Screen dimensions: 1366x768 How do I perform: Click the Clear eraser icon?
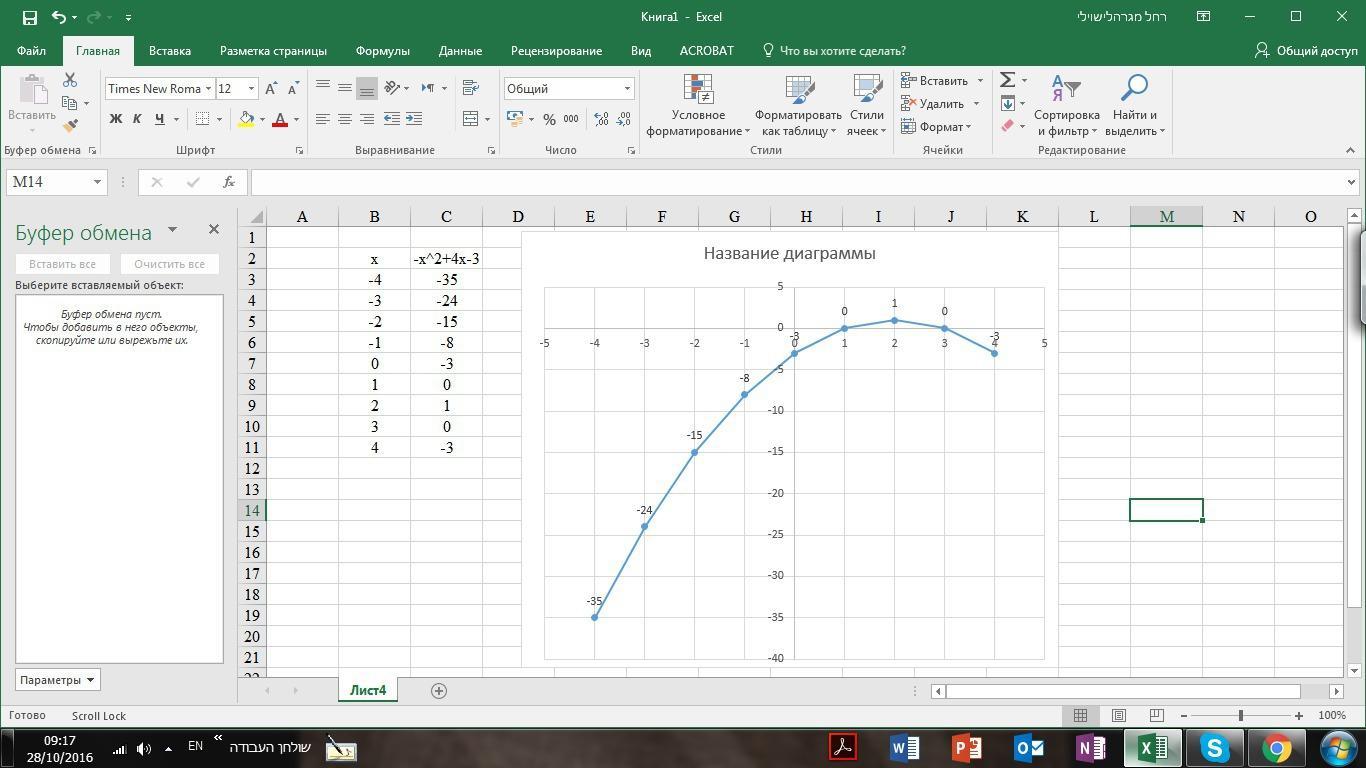tap(1008, 126)
